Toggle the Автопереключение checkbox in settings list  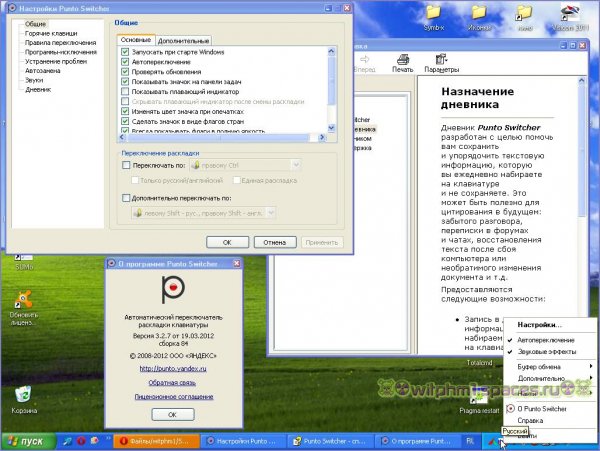pos(125,62)
